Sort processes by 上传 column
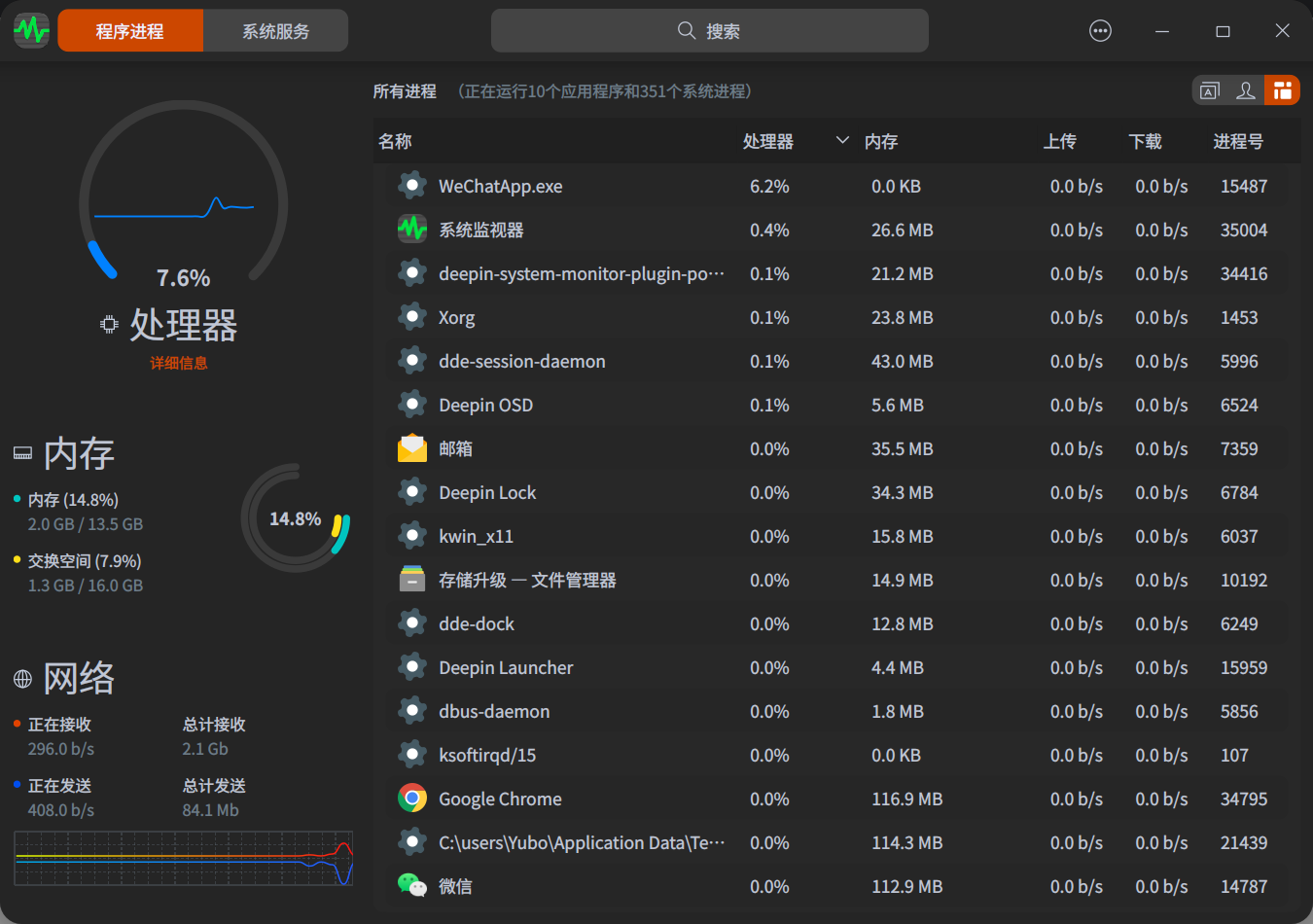 pyautogui.click(x=1060, y=142)
